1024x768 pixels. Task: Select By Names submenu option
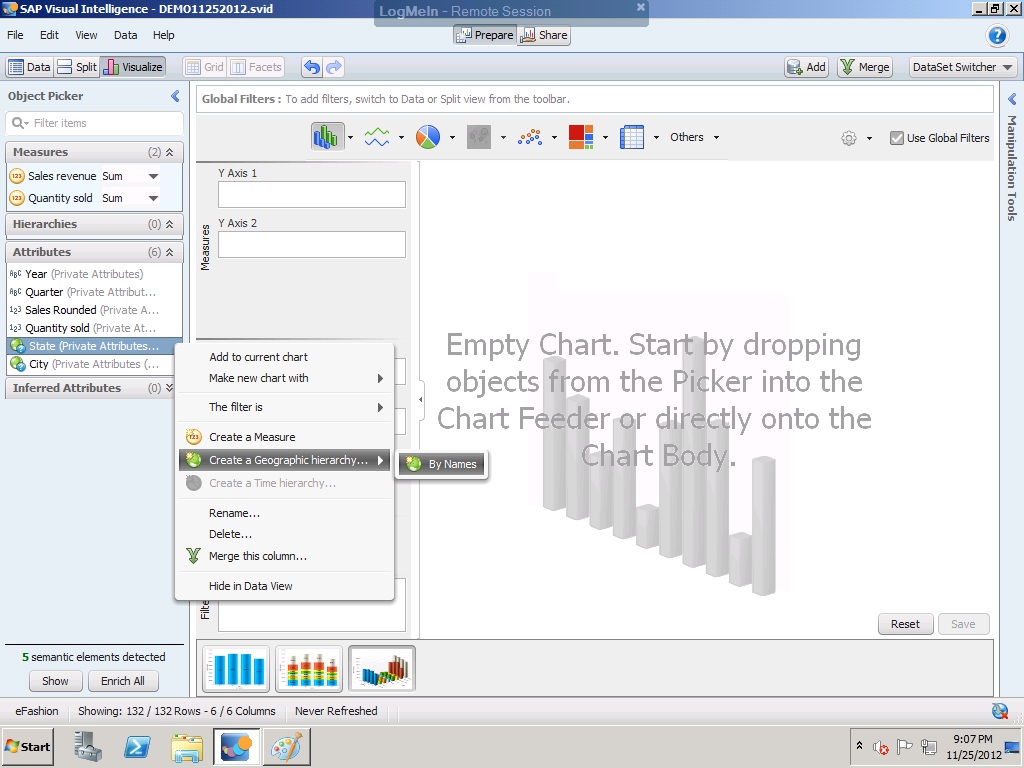tap(442, 464)
